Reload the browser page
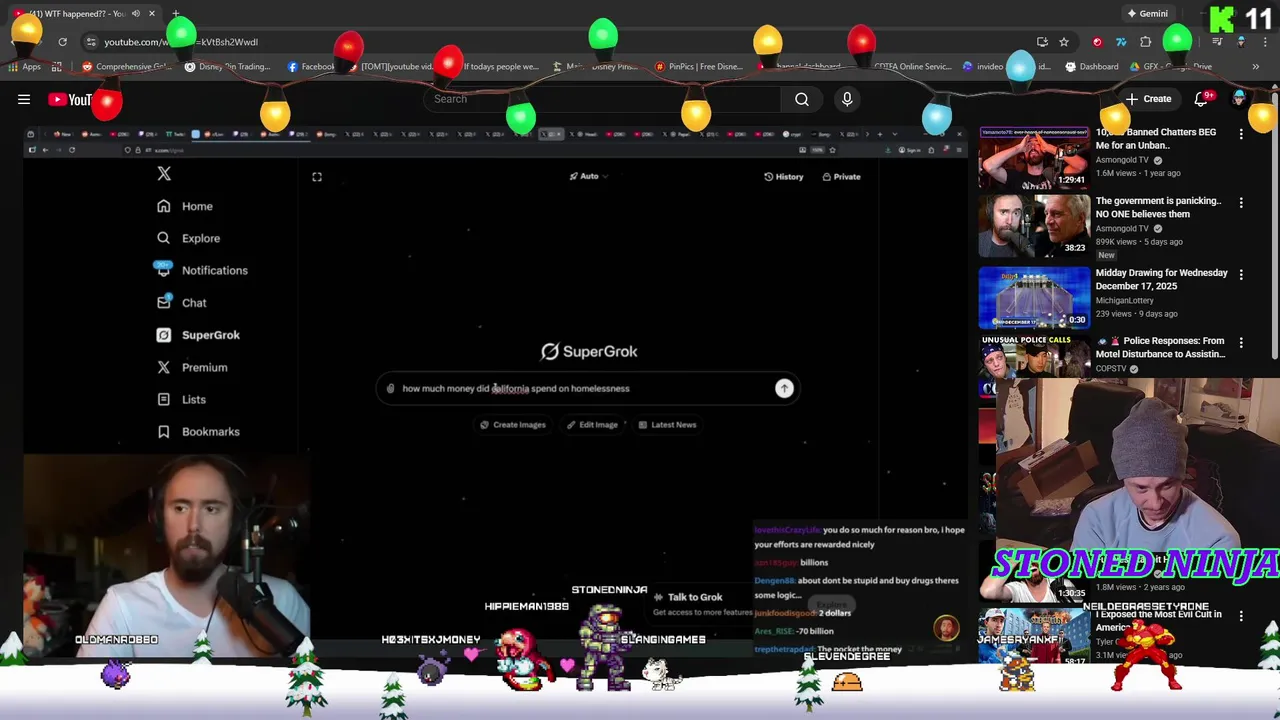 point(62,42)
